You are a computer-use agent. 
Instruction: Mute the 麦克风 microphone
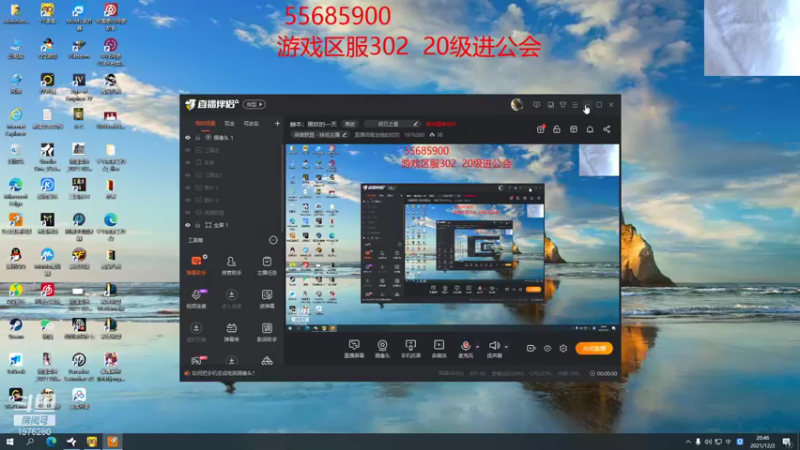pyautogui.click(x=465, y=348)
